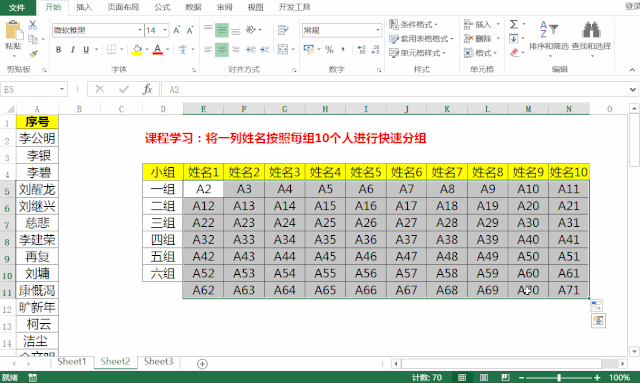Screen dimensions: 640x383
Task: Click the zoom slider handle
Action: [559, 378]
